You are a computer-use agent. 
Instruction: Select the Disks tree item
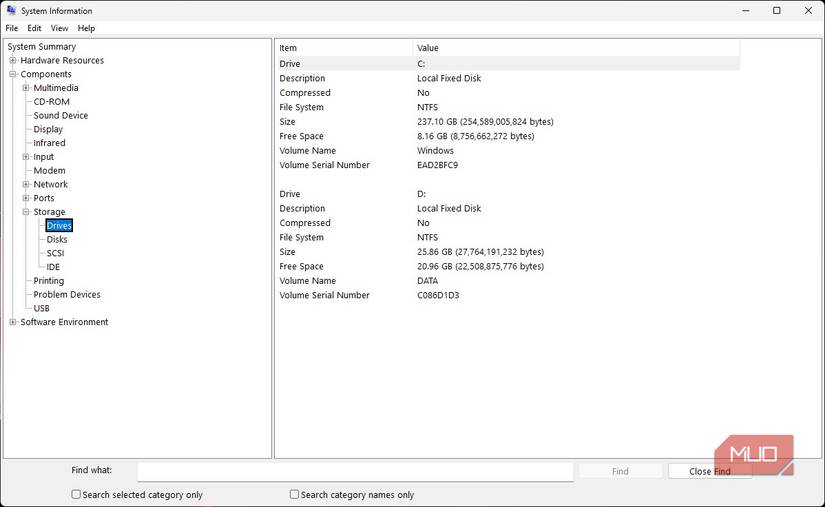point(57,239)
